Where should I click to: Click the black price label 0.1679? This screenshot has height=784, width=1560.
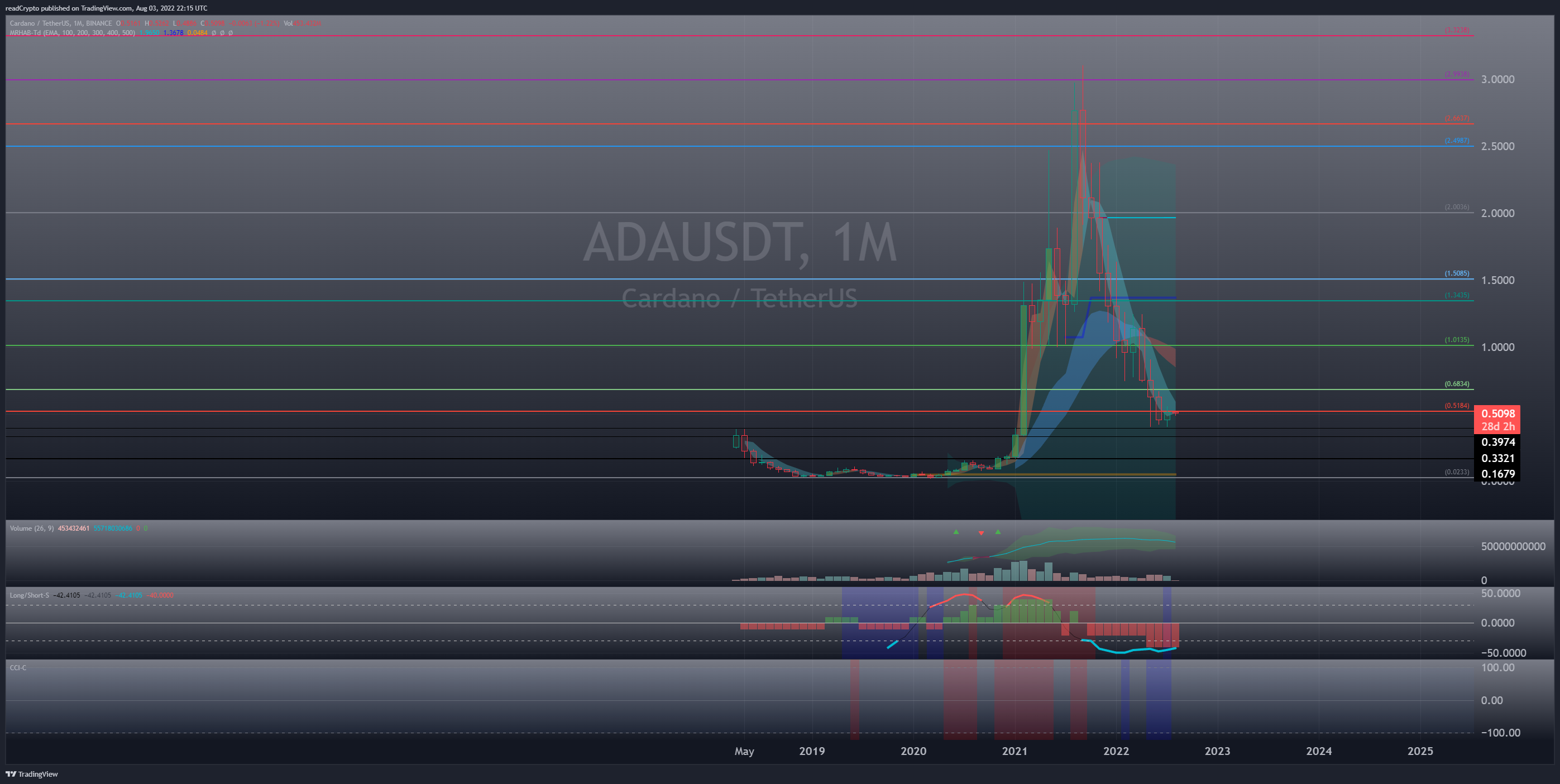click(x=1497, y=473)
